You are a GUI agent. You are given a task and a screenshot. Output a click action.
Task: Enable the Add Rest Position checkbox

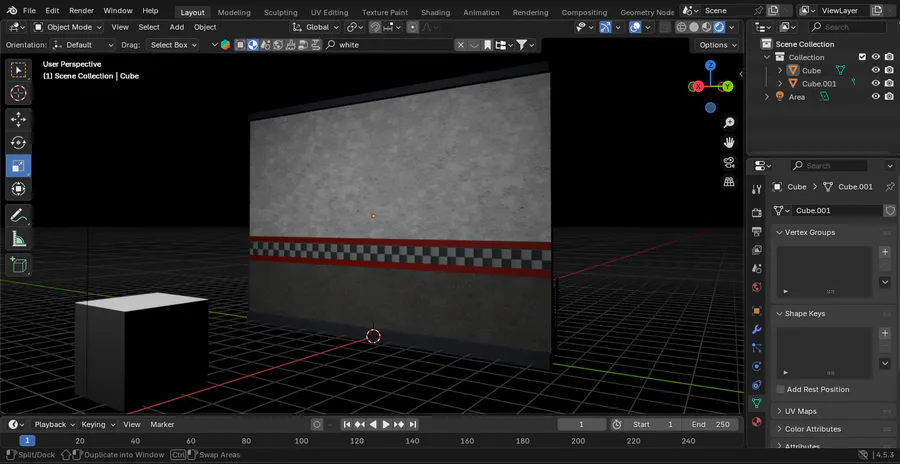[x=781, y=389]
